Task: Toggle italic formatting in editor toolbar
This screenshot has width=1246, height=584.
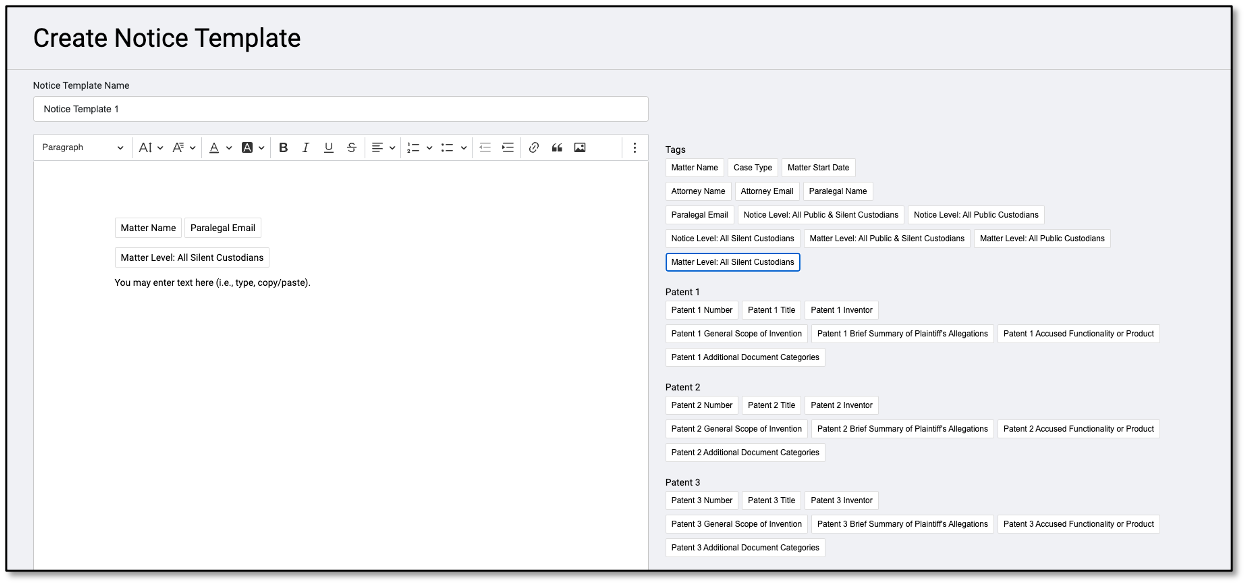Action: (306, 147)
